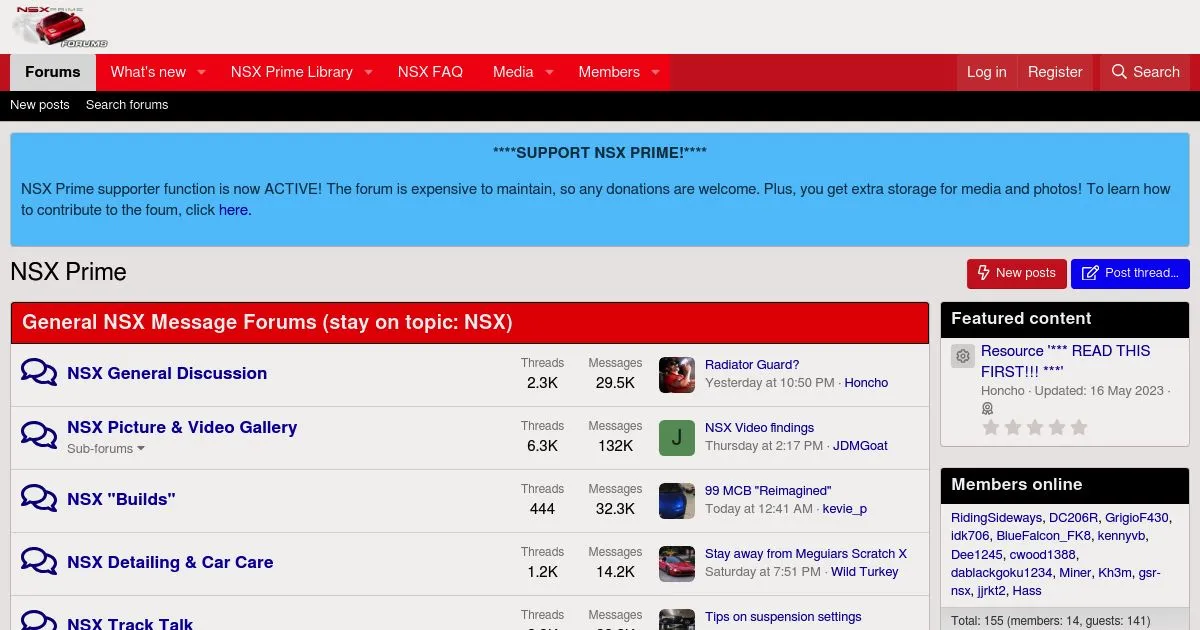Click the red New posts button

click(1016, 273)
